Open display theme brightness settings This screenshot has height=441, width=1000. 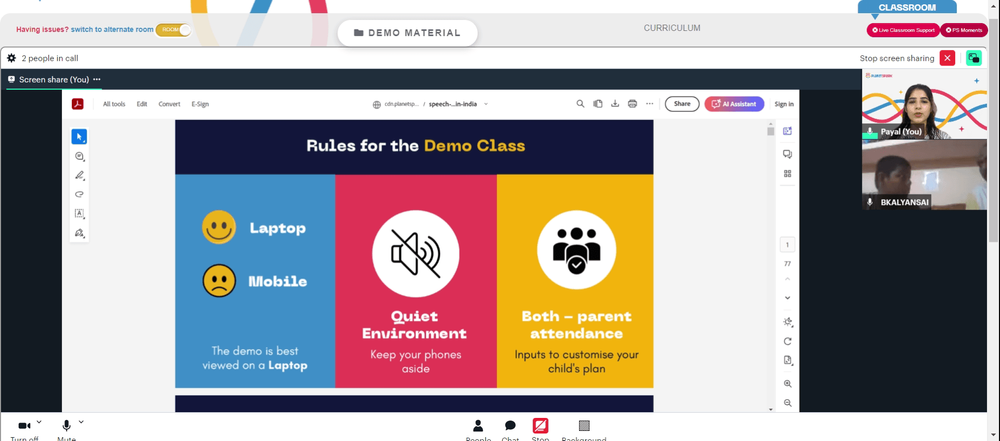click(x=788, y=322)
